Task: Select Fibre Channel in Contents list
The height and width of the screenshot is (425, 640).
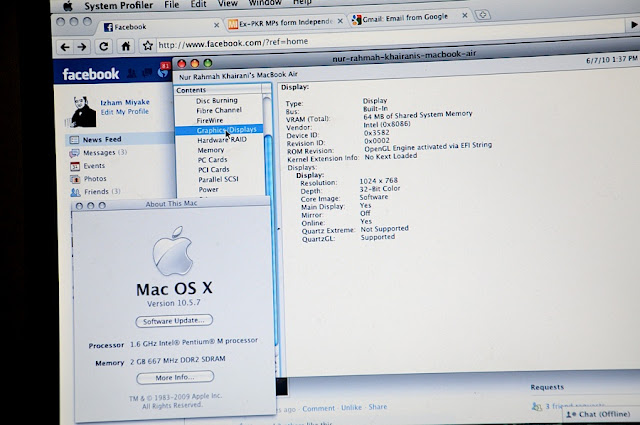Action: click(219, 110)
